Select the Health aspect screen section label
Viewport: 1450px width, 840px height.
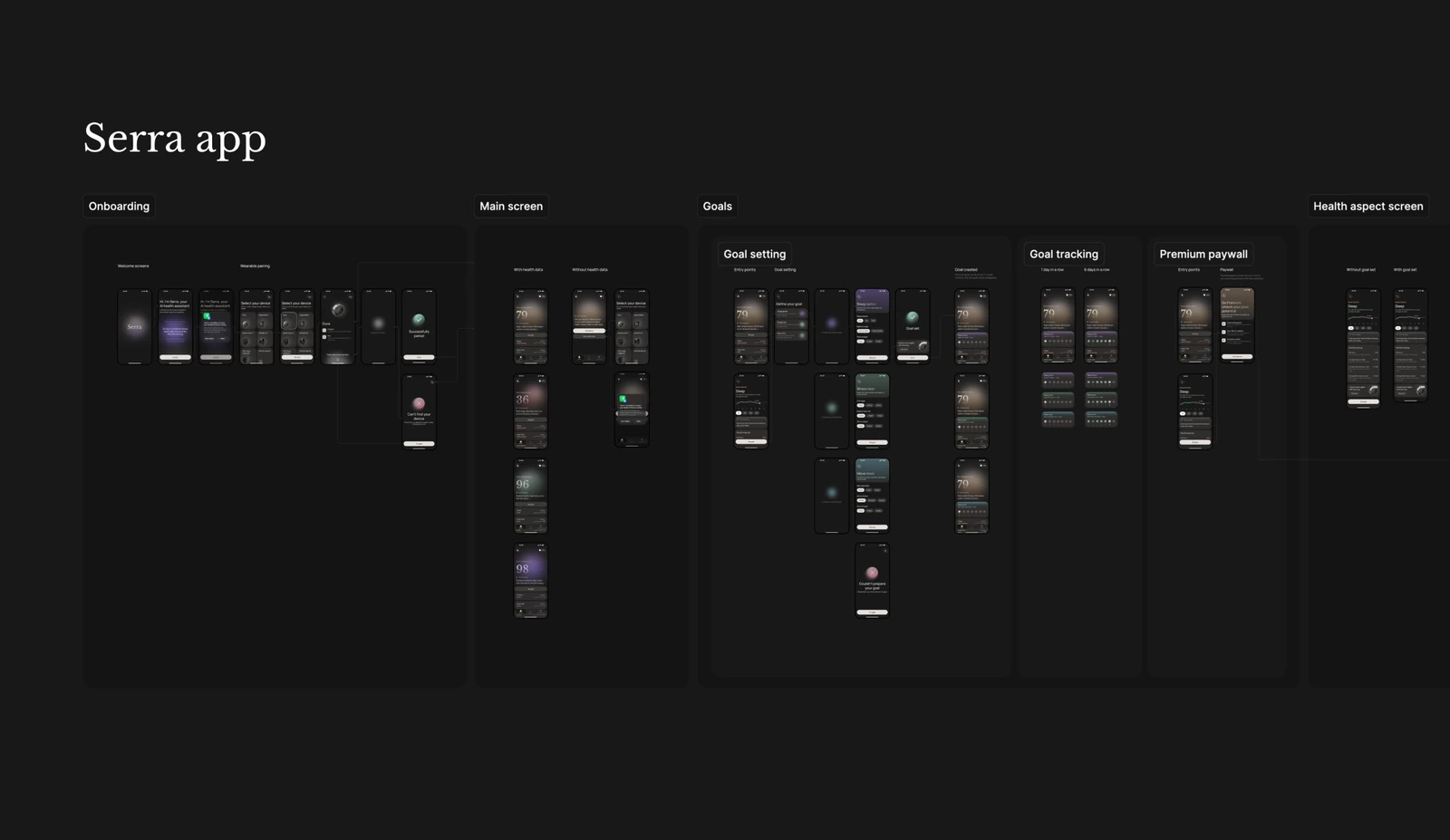point(1368,207)
